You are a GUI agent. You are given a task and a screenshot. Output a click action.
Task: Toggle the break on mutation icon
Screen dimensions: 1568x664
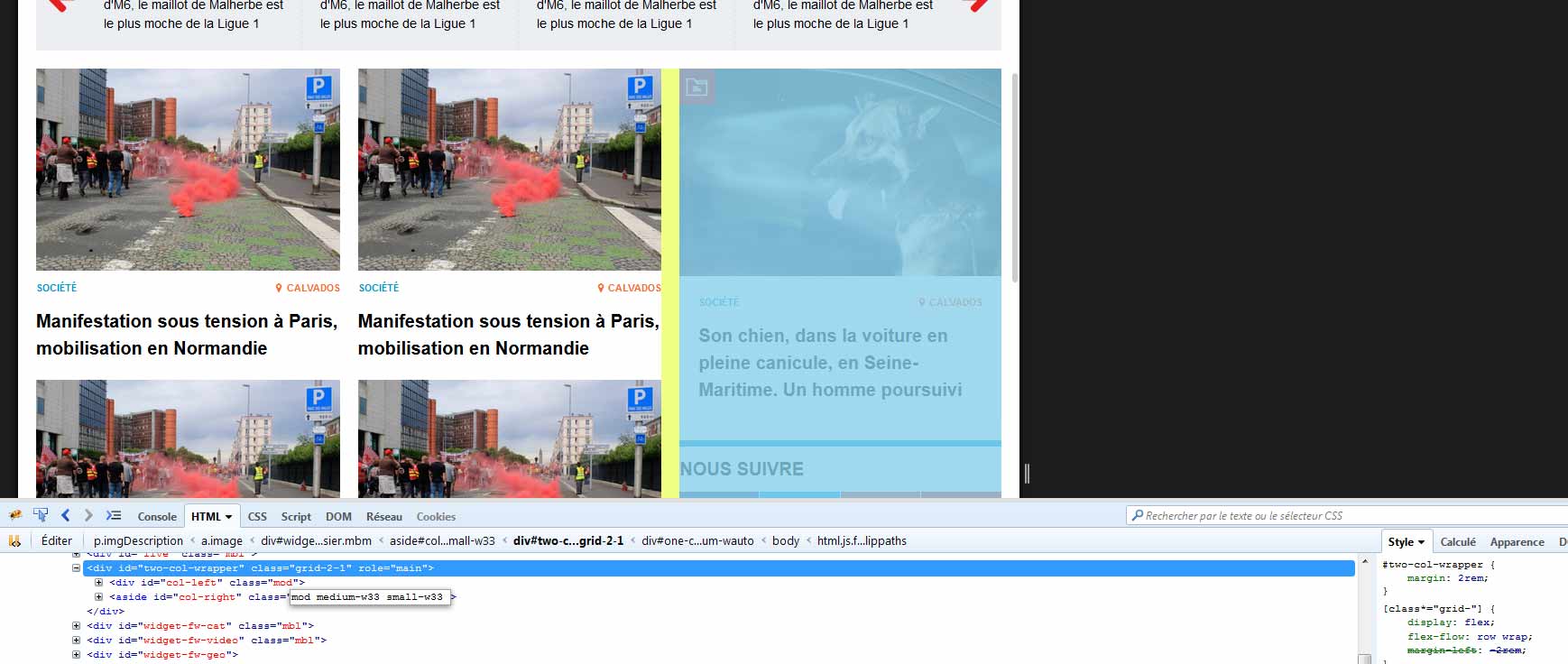[14, 540]
